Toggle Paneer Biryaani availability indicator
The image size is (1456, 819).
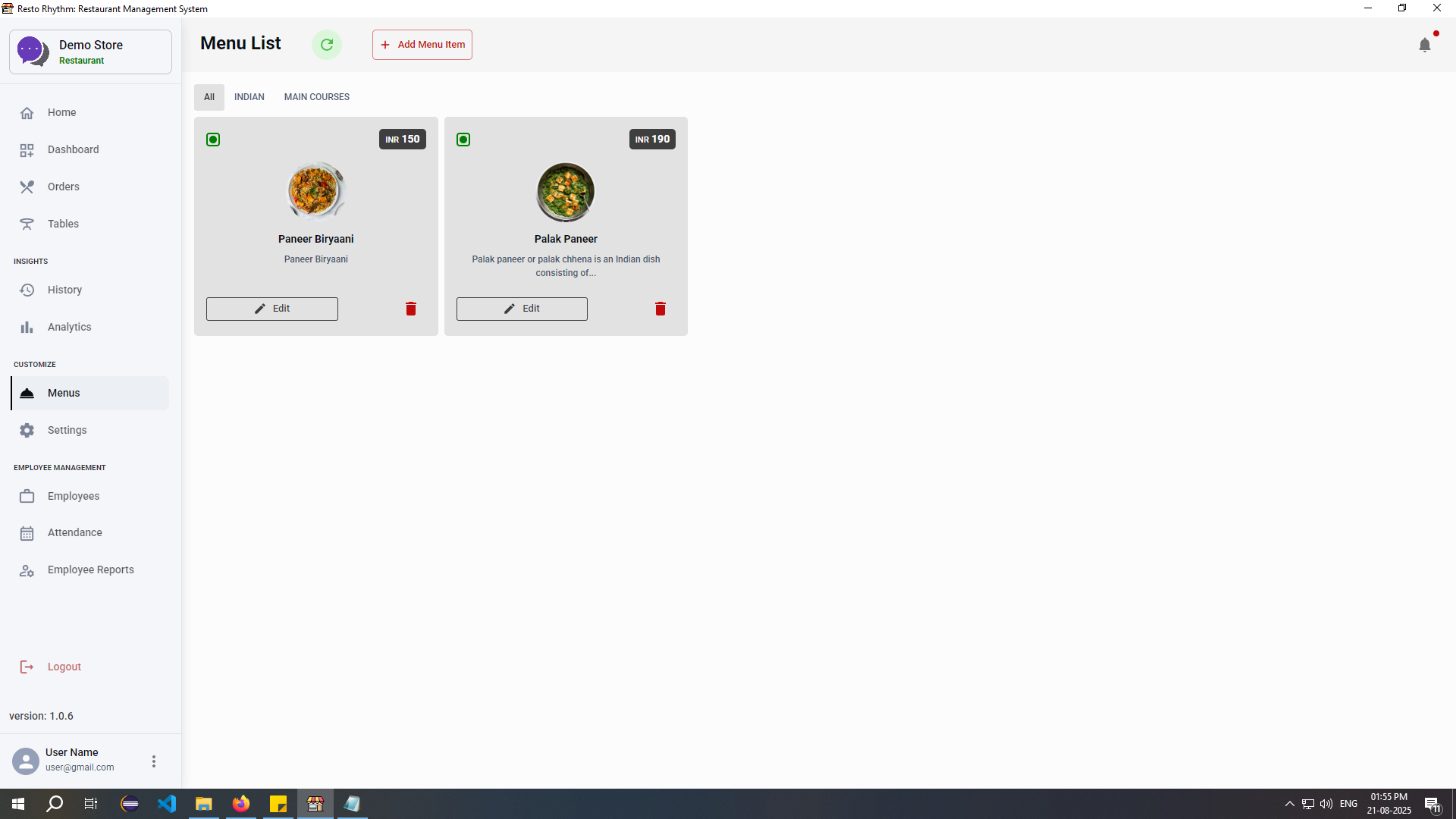[x=213, y=140]
